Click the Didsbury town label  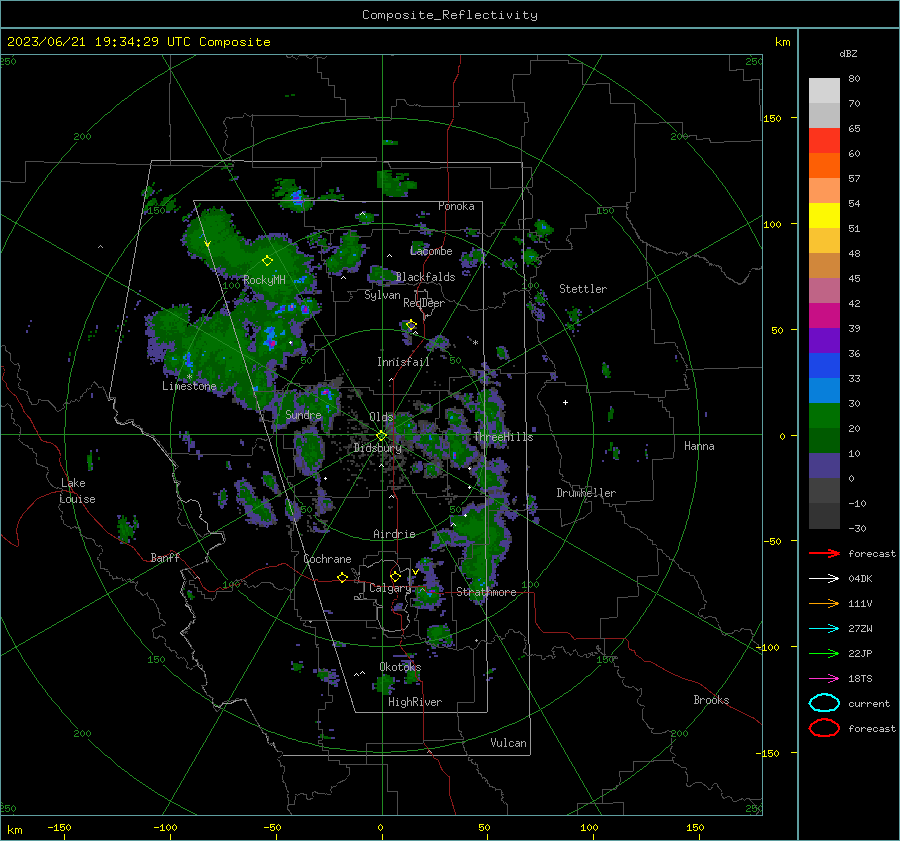378,448
